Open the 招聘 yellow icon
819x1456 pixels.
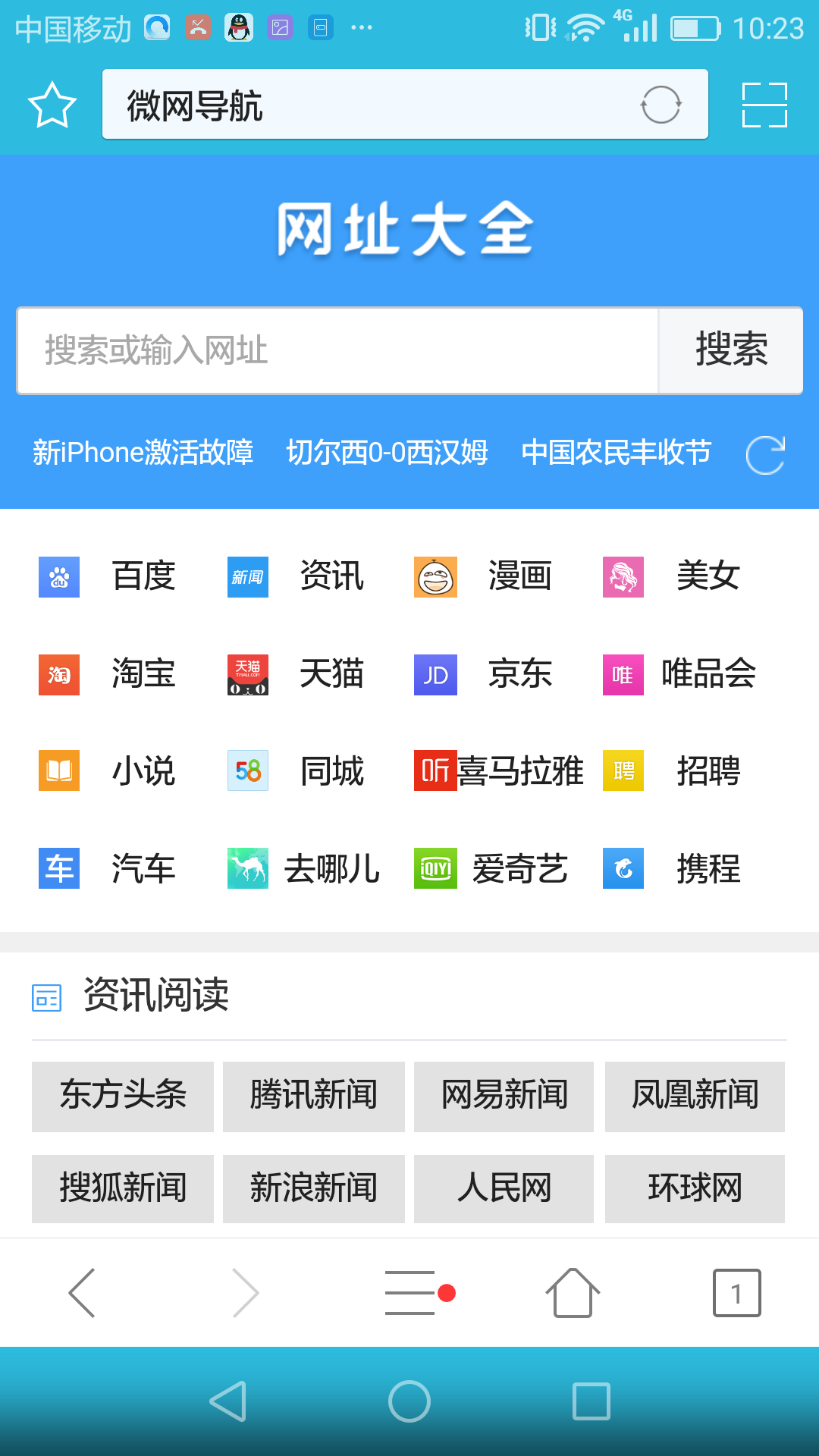tap(623, 770)
